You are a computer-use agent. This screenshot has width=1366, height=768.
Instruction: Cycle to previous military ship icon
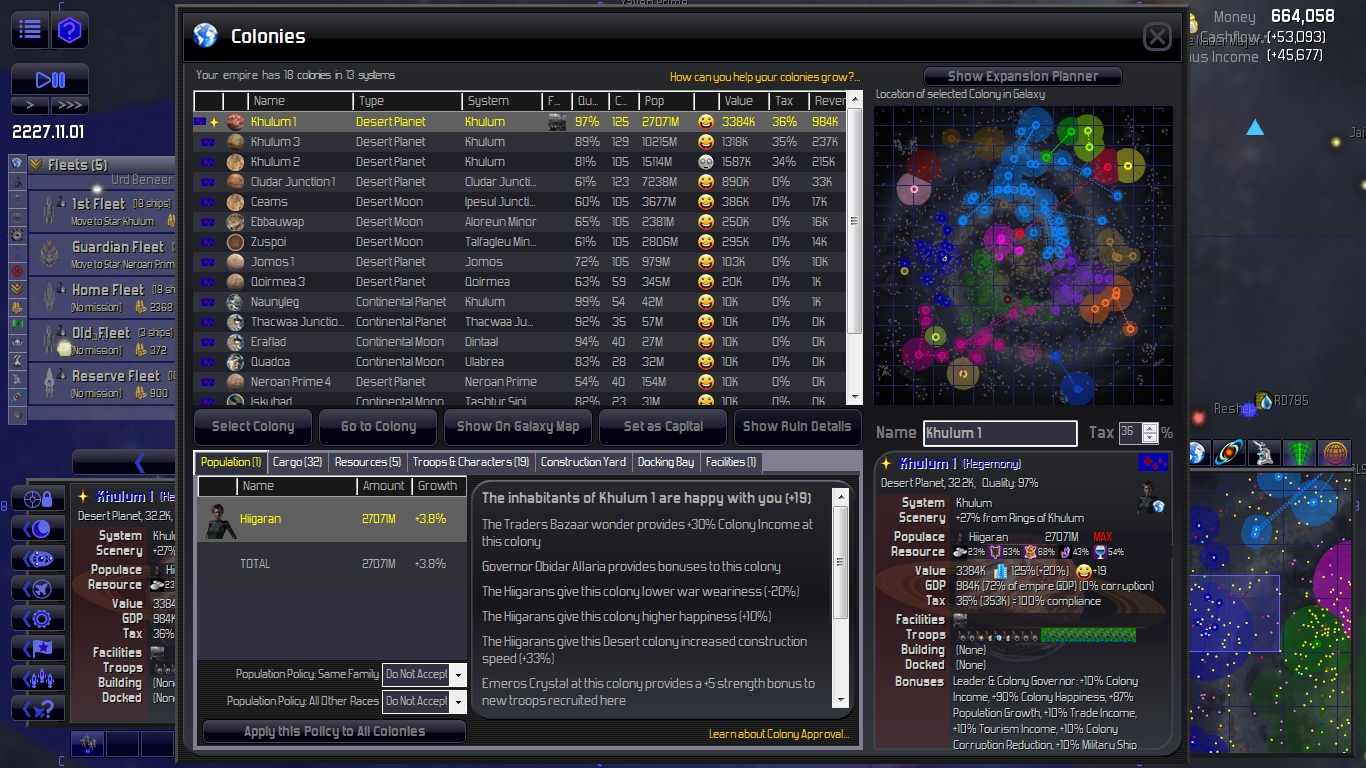[x=38, y=589]
